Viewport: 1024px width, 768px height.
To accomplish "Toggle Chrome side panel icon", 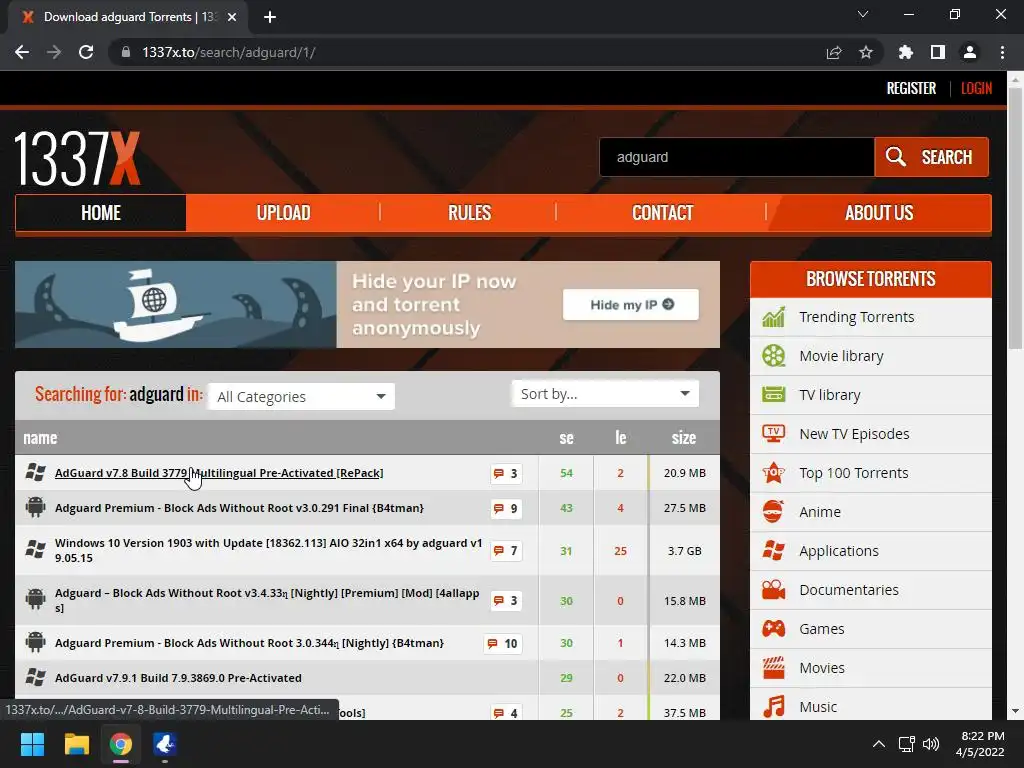I will 938,52.
